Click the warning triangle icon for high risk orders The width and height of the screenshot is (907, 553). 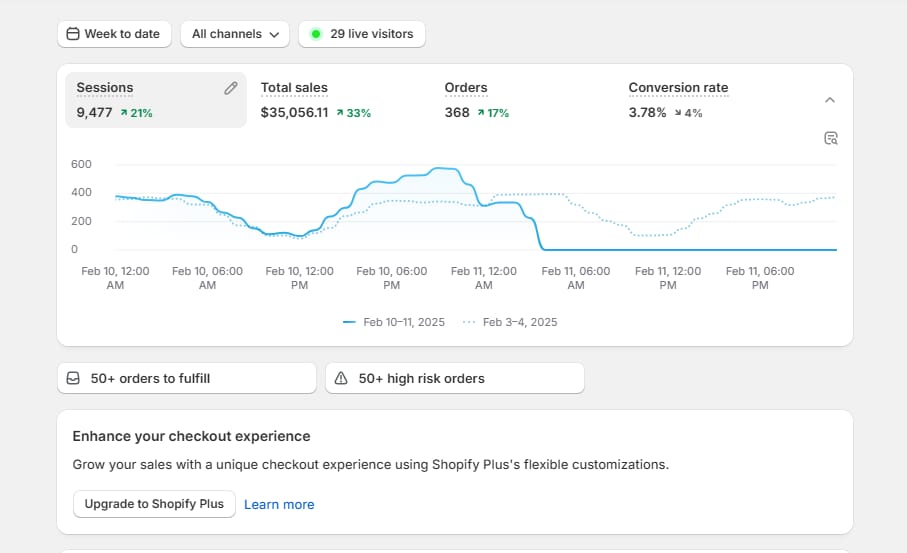click(x=341, y=379)
